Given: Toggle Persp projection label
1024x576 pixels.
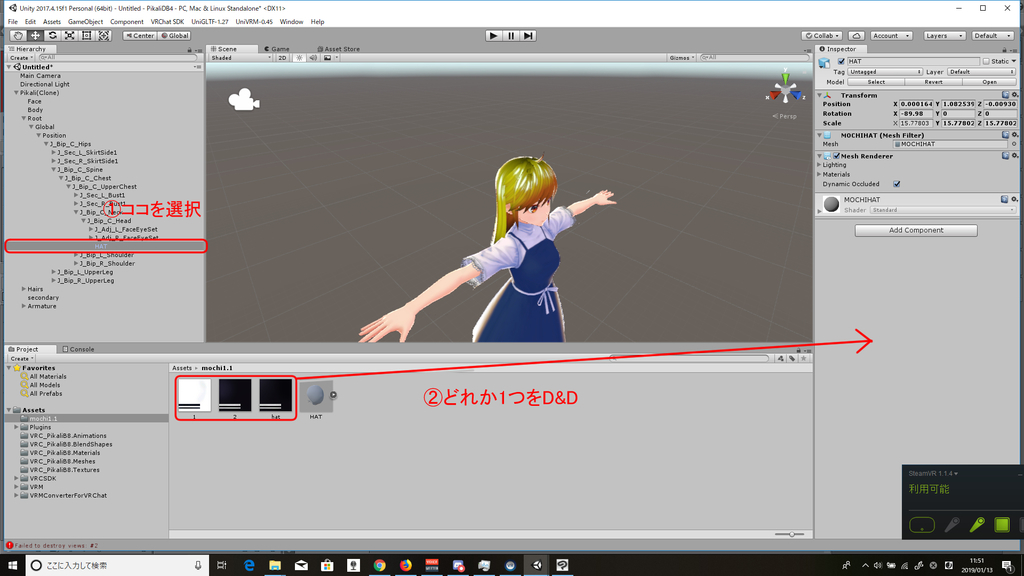Looking at the screenshot, I should click(x=784, y=116).
